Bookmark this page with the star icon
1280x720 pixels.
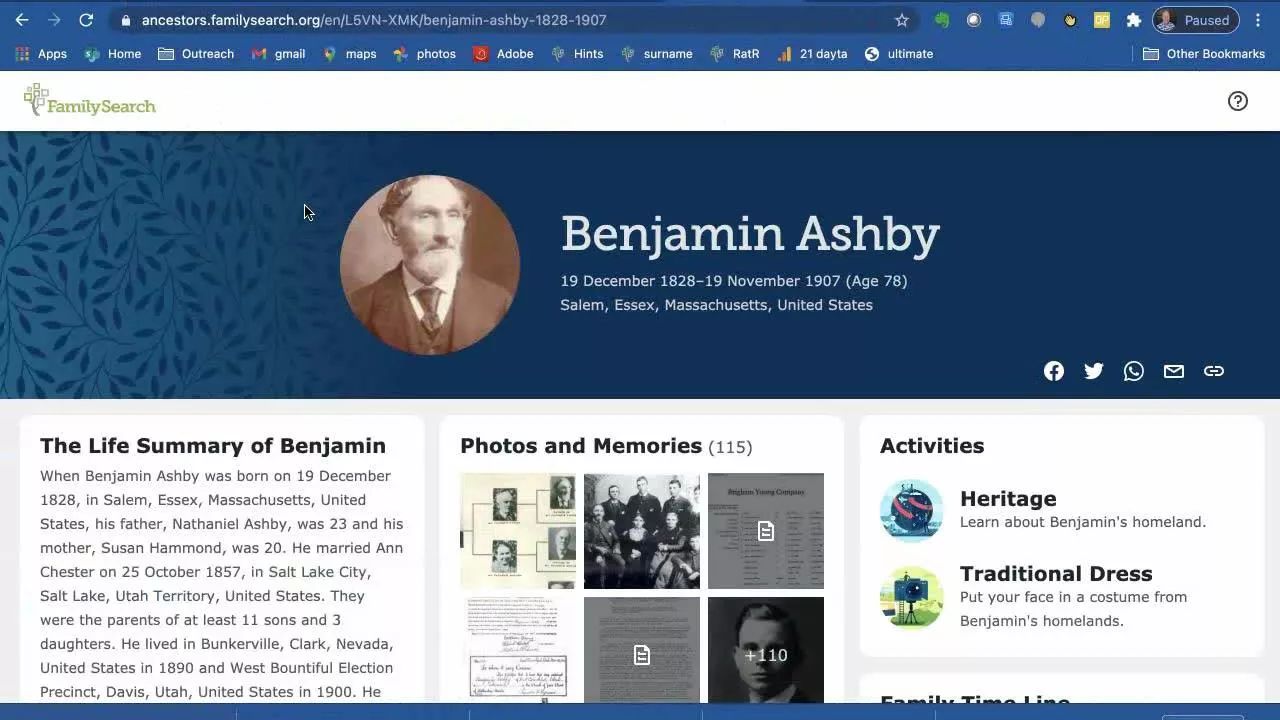click(901, 20)
